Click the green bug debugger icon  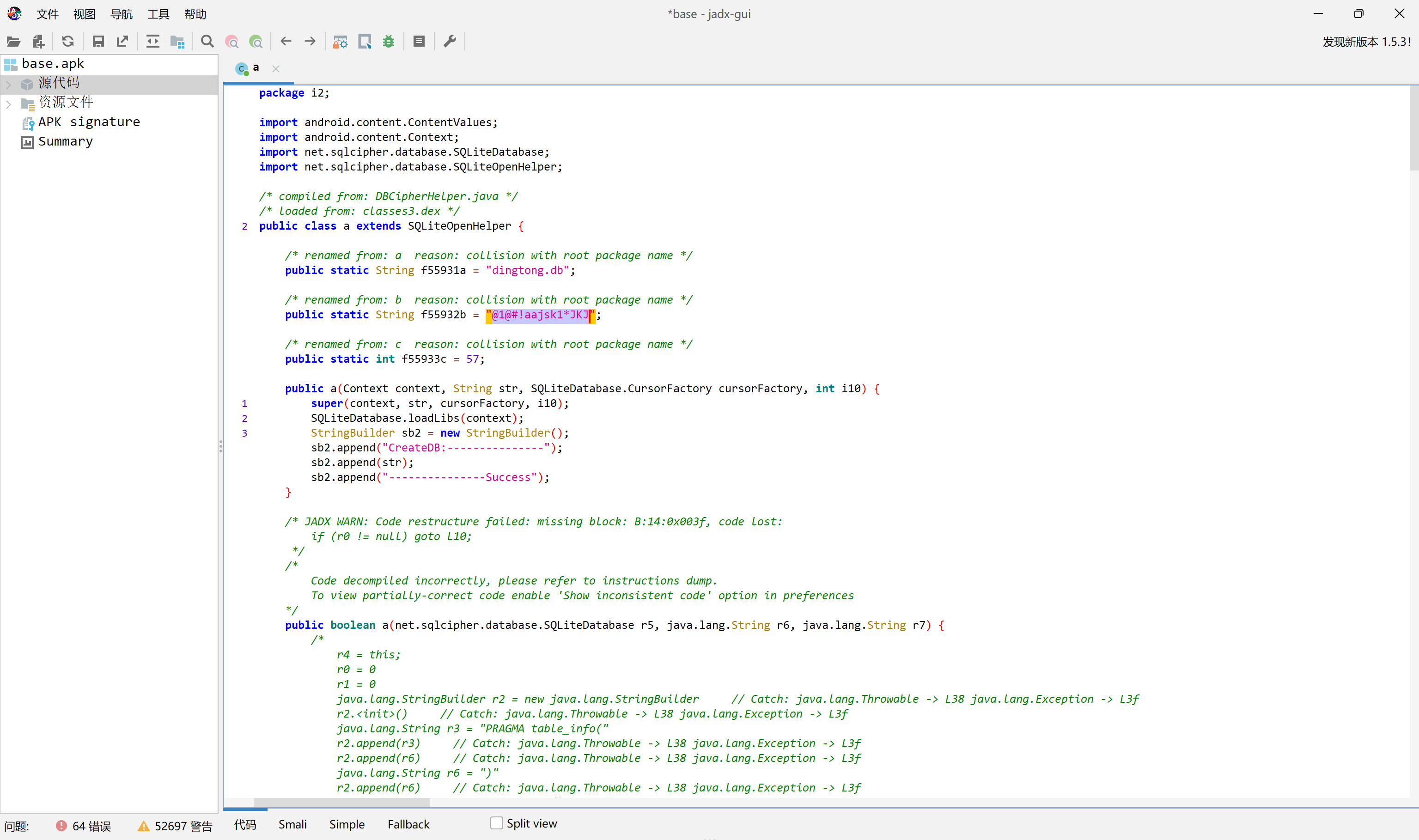(388, 41)
